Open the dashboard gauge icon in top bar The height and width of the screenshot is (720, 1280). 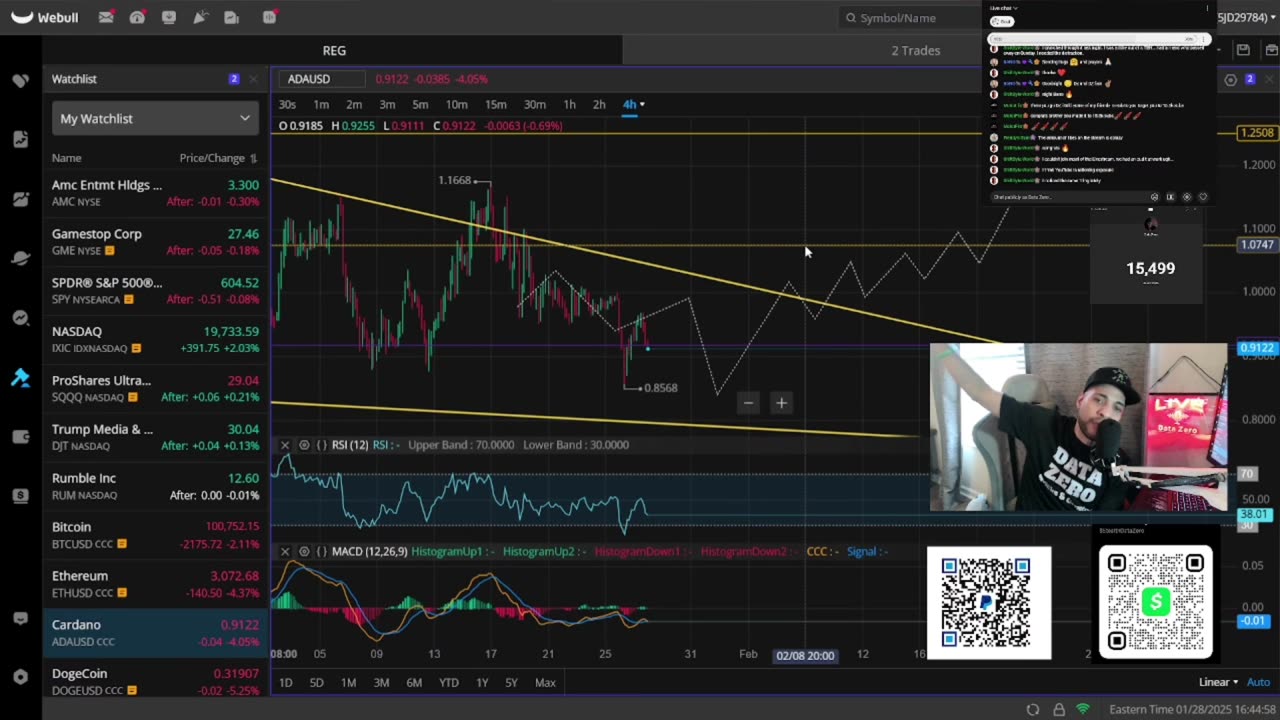(137, 17)
